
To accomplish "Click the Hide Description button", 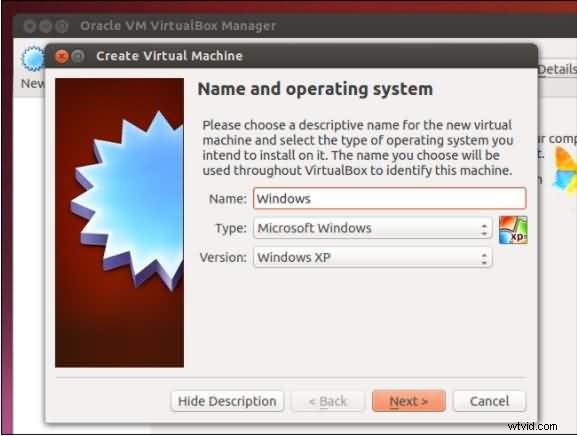I will pyautogui.click(x=227, y=401).
